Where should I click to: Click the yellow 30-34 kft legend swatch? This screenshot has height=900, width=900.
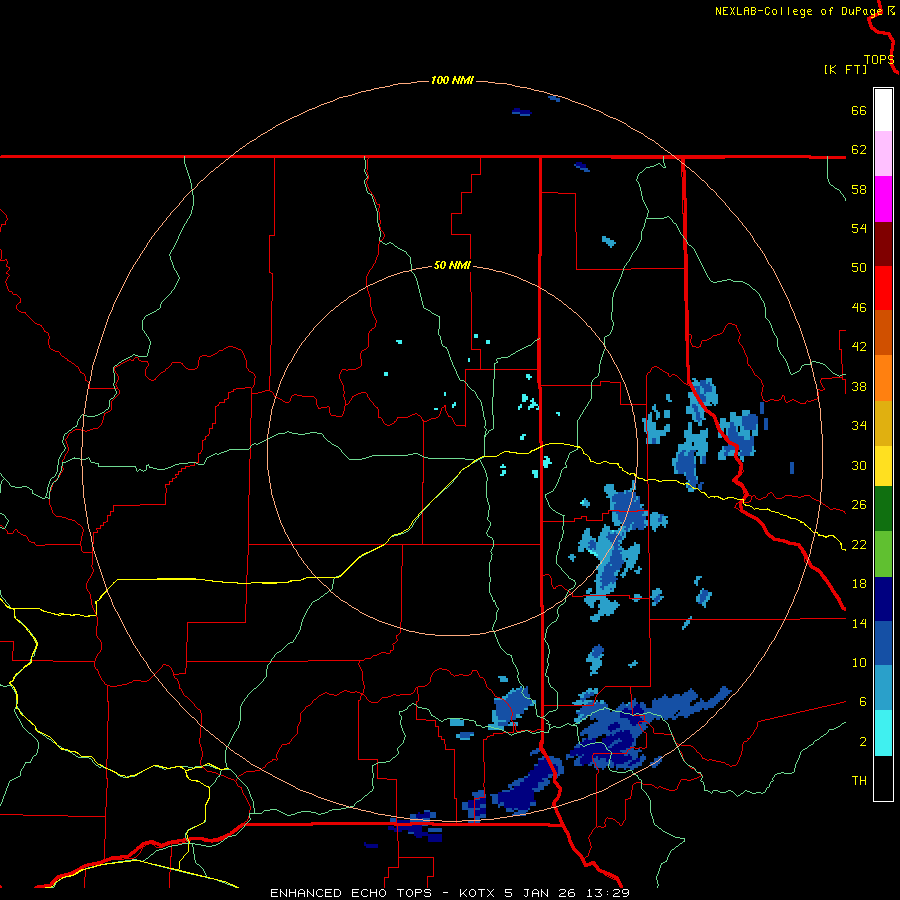pyautogui.click(x=883, y=466)
